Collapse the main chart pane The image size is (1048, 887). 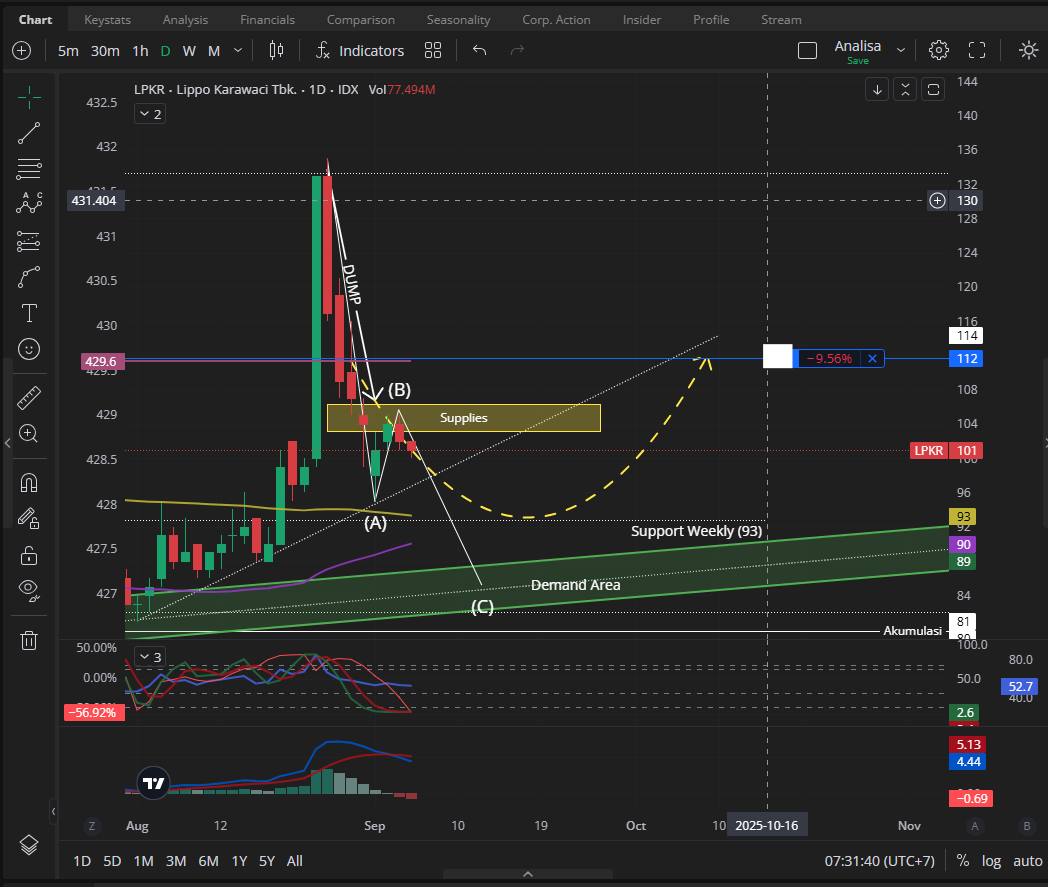[905, 90]
